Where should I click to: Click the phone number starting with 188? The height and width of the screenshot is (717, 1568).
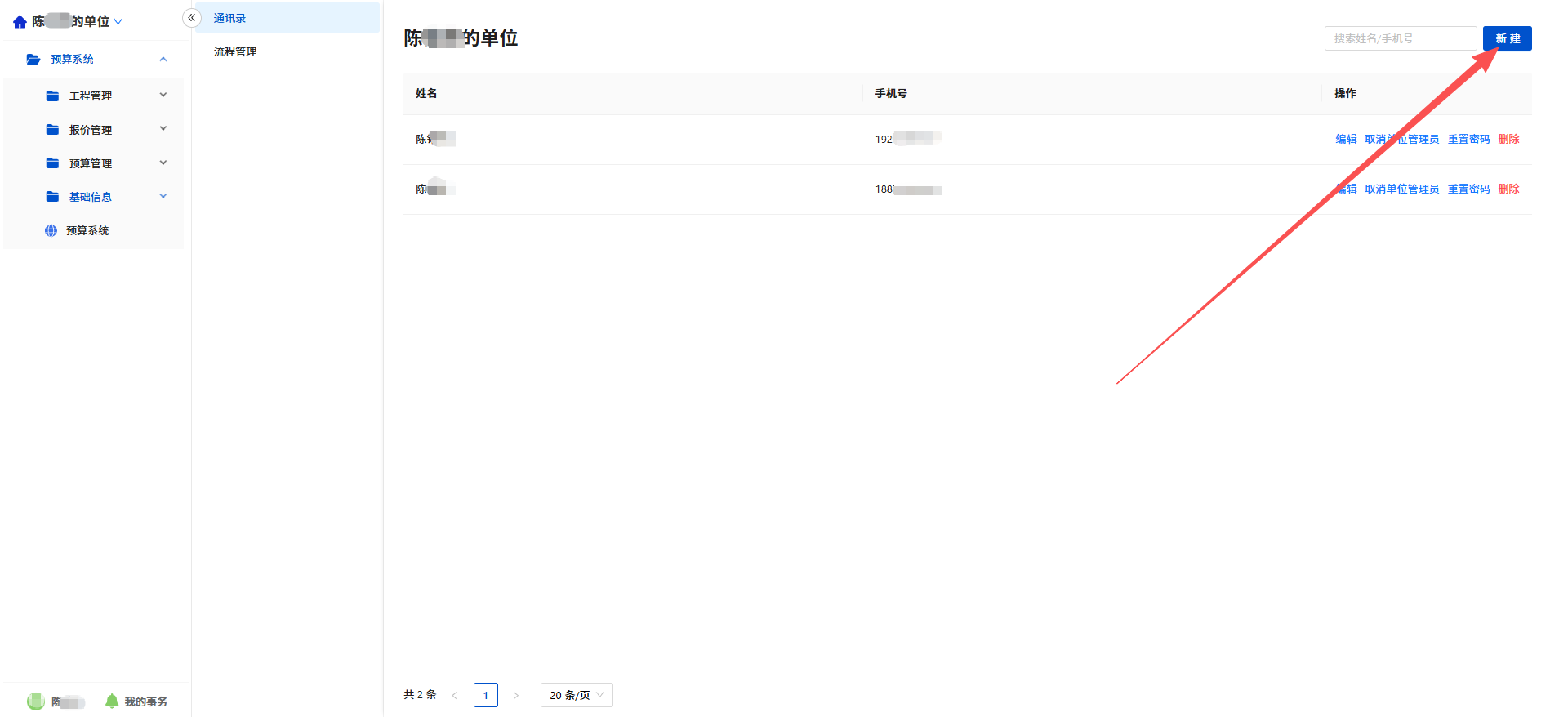(x=908, y=189)
